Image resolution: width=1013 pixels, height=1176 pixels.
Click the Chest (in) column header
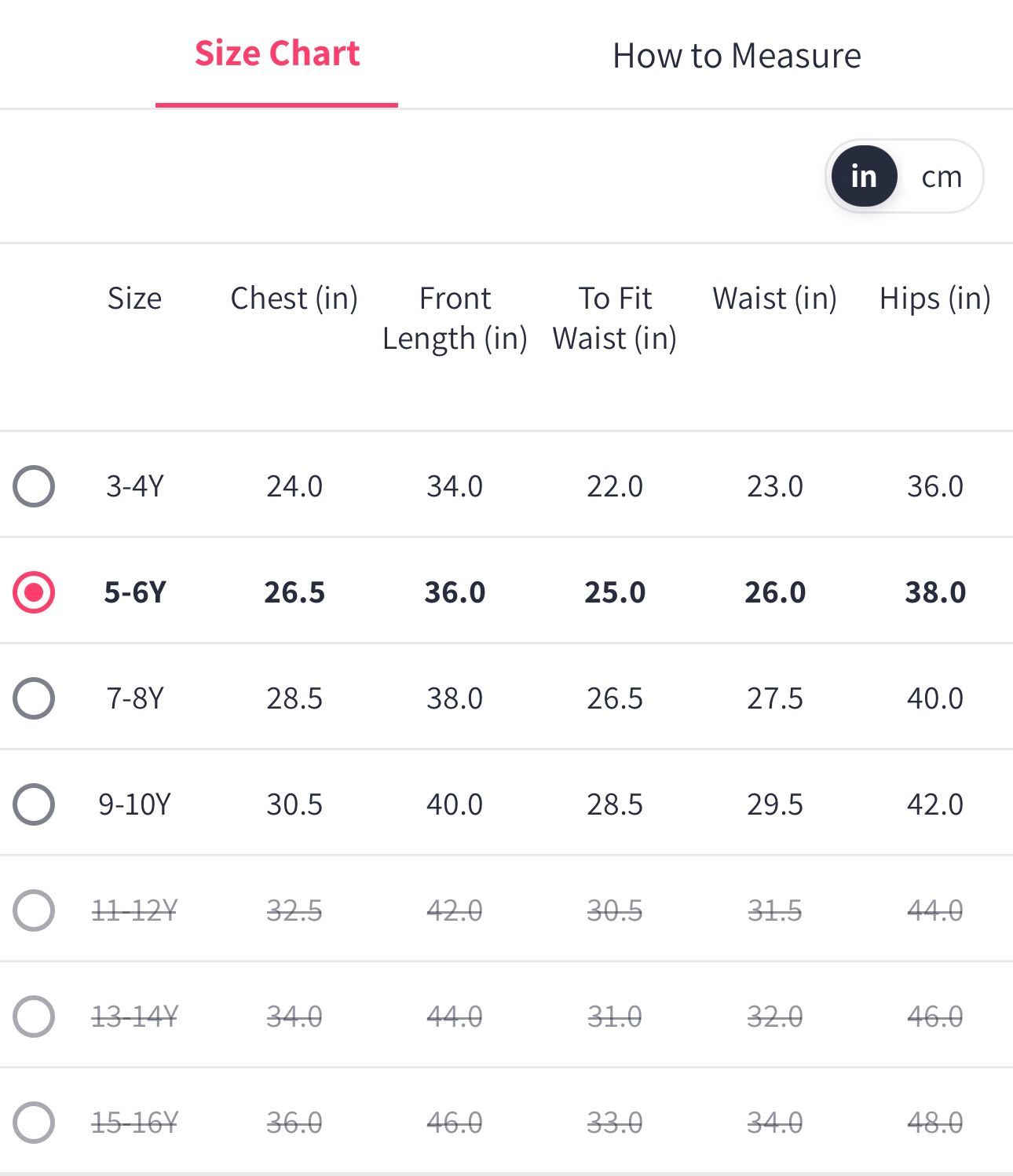pyautogui.click(x=294, y=299)
